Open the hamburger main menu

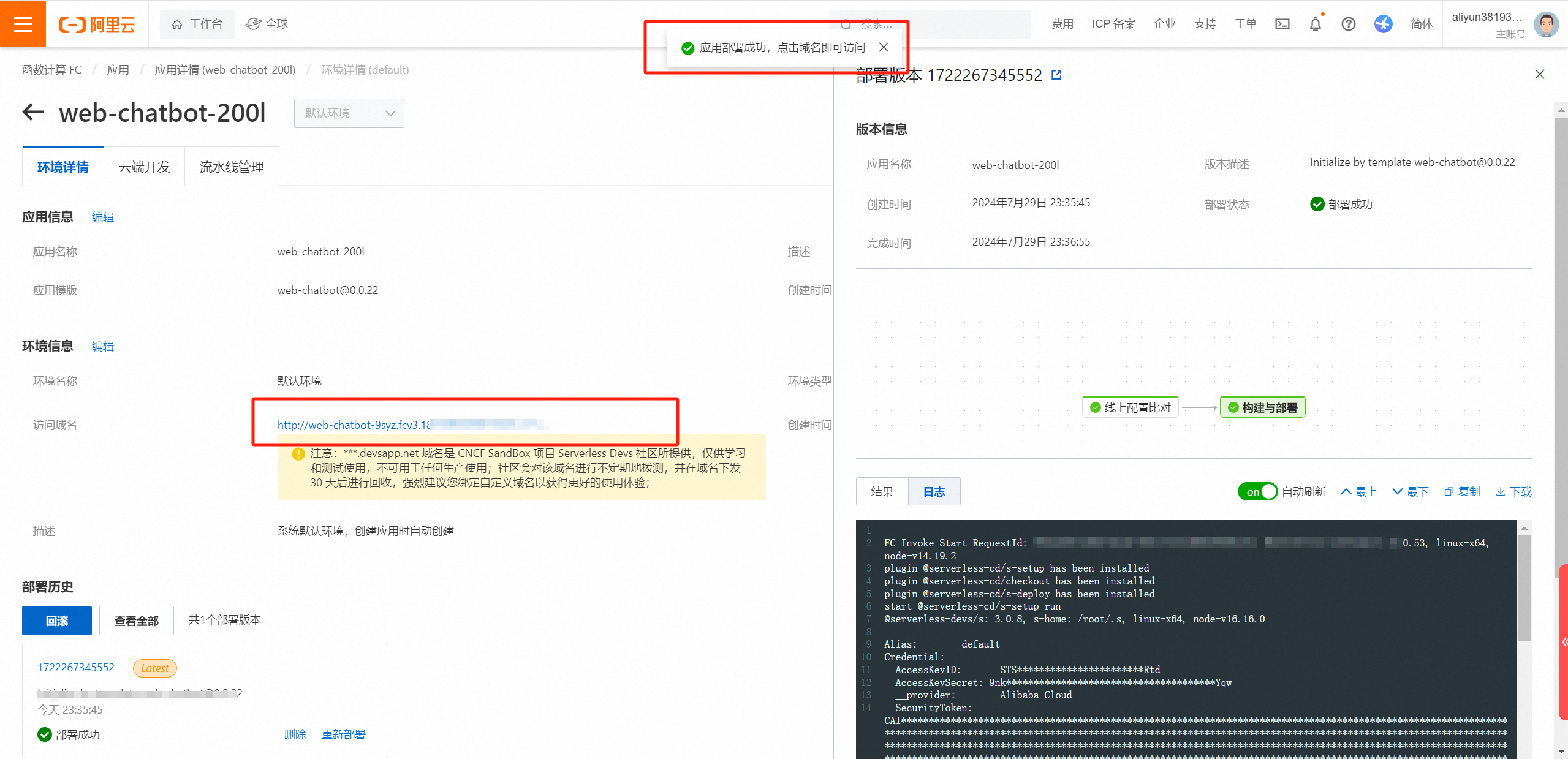23,24
